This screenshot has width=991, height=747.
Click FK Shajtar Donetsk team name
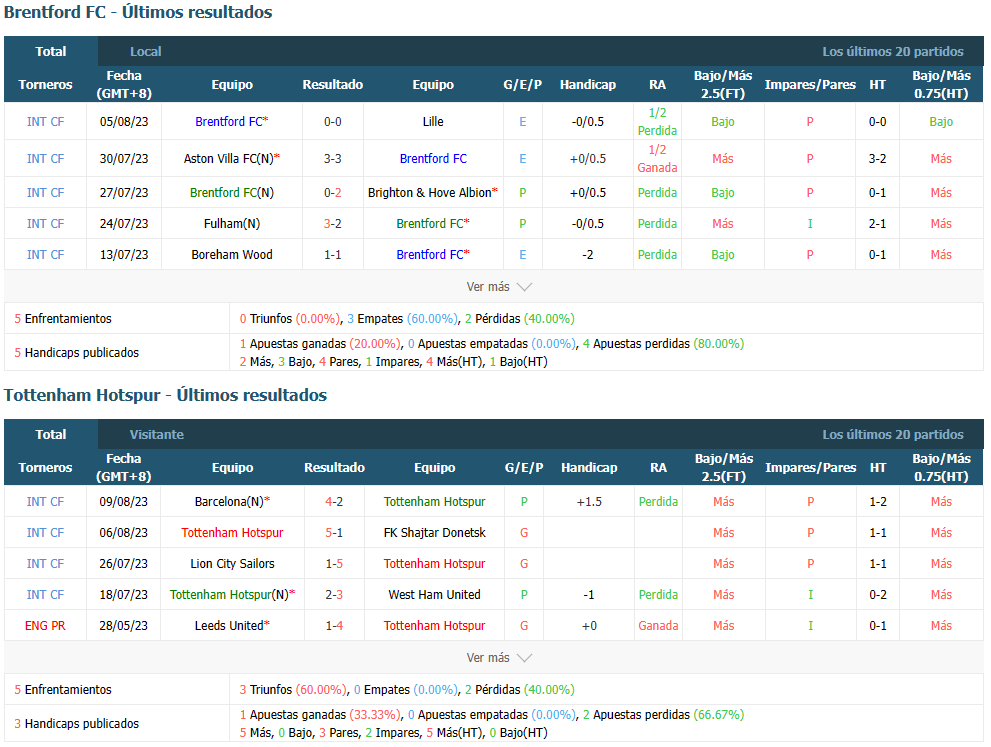point(434,533)
